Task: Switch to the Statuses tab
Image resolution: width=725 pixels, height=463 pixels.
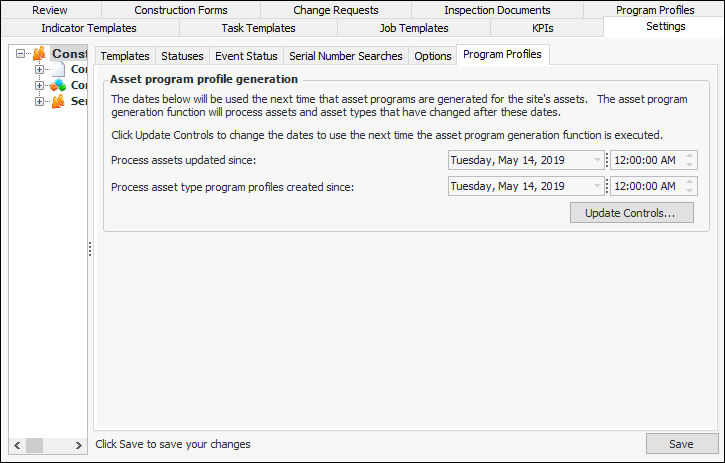Action: [182, 56]
